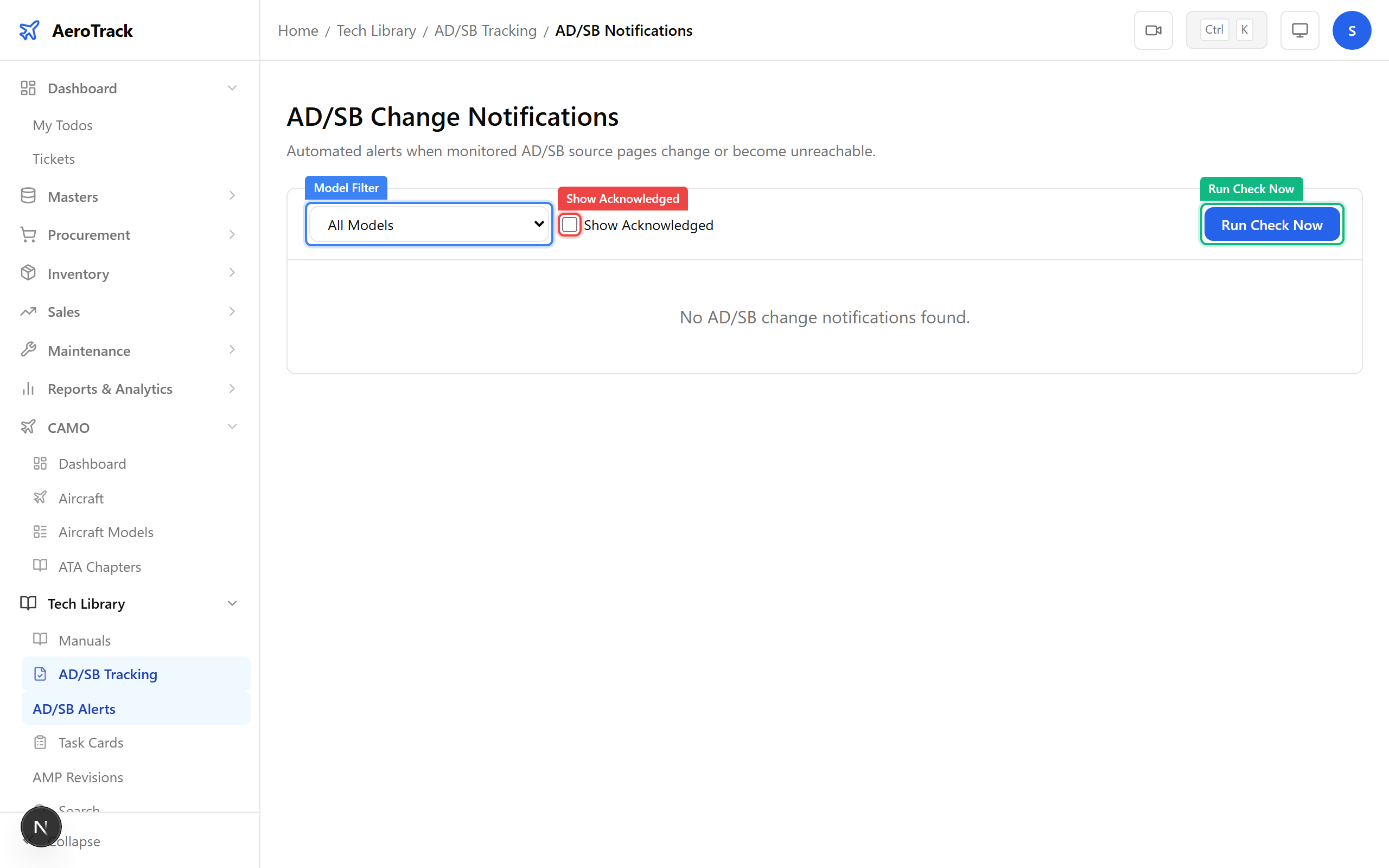Open the Home breadcrumb link
This screenshot has height=868, width=1389.
click(297, 30)
